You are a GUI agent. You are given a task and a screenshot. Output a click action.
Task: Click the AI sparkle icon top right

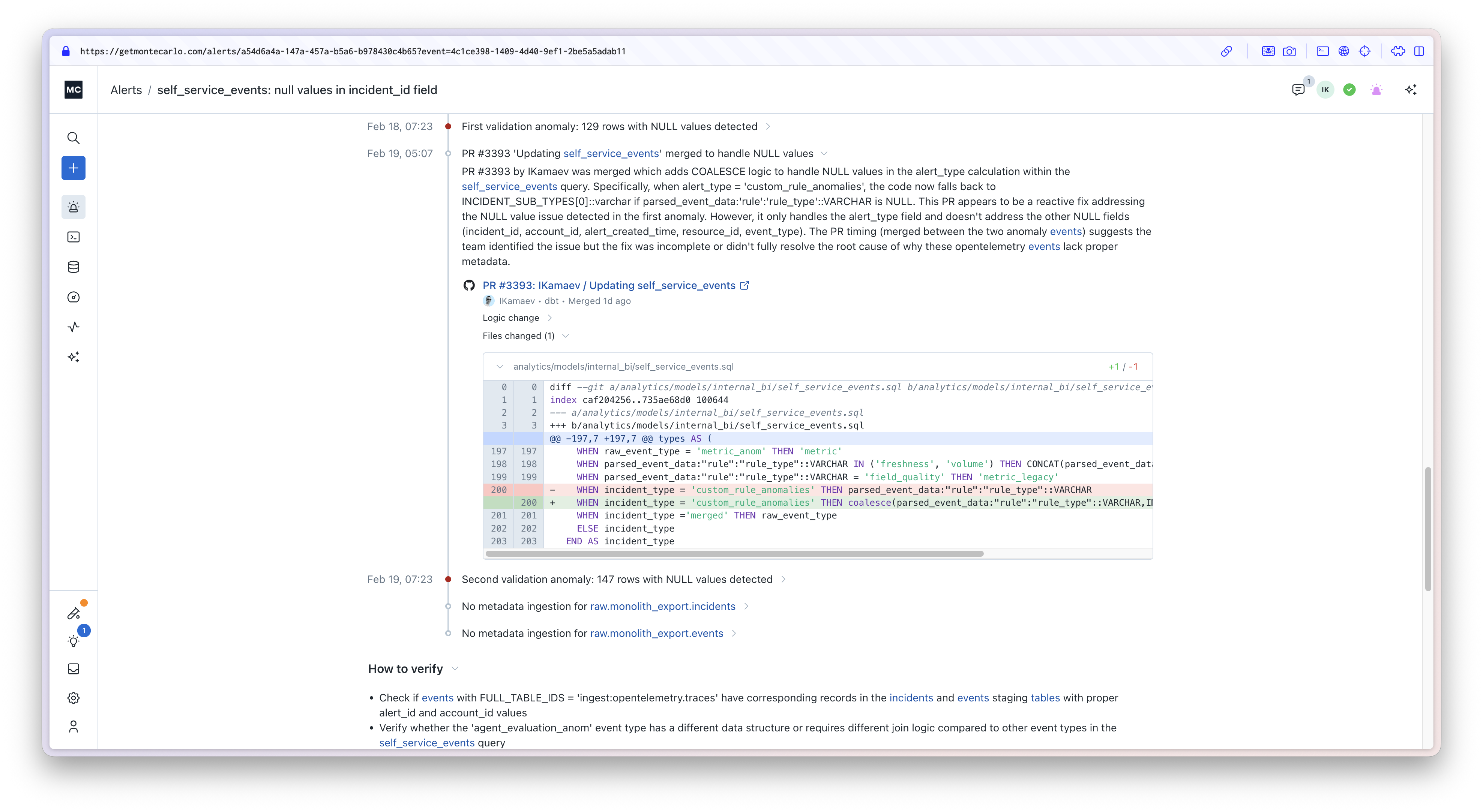pos(1411,90)
